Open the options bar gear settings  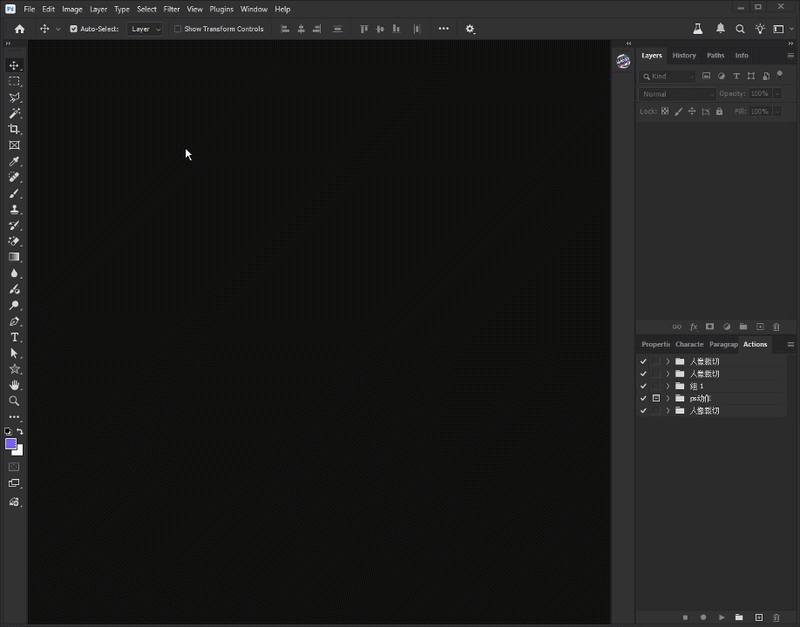[470, 29]
